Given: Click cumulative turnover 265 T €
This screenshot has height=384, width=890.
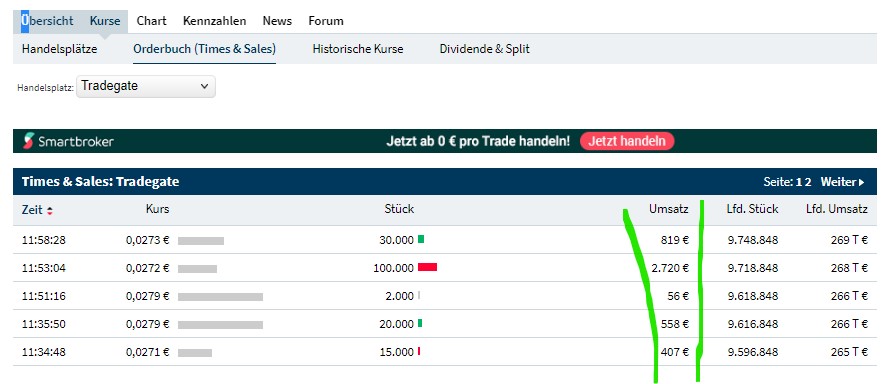Looking at the screenshot, I should pos(849,352).
